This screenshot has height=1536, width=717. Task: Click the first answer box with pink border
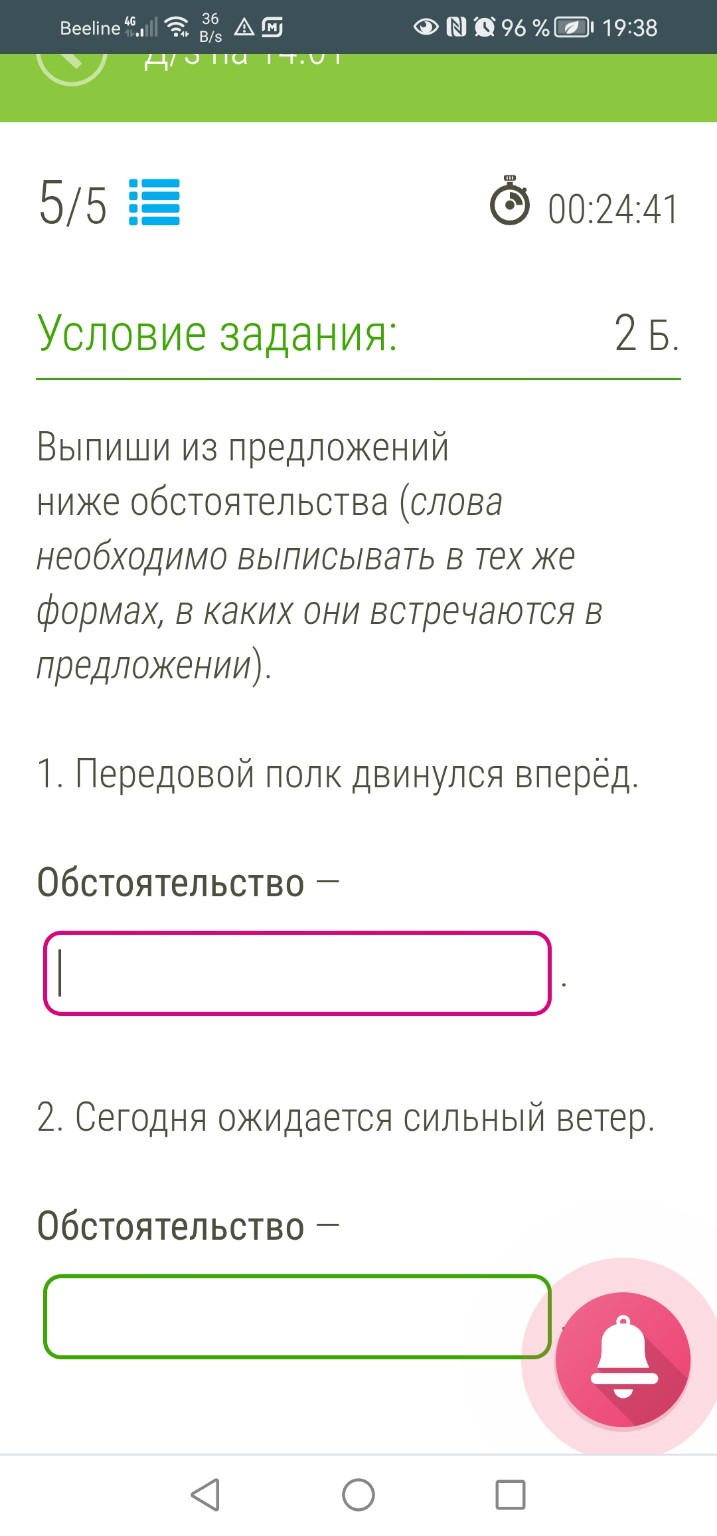coord(296,971)
